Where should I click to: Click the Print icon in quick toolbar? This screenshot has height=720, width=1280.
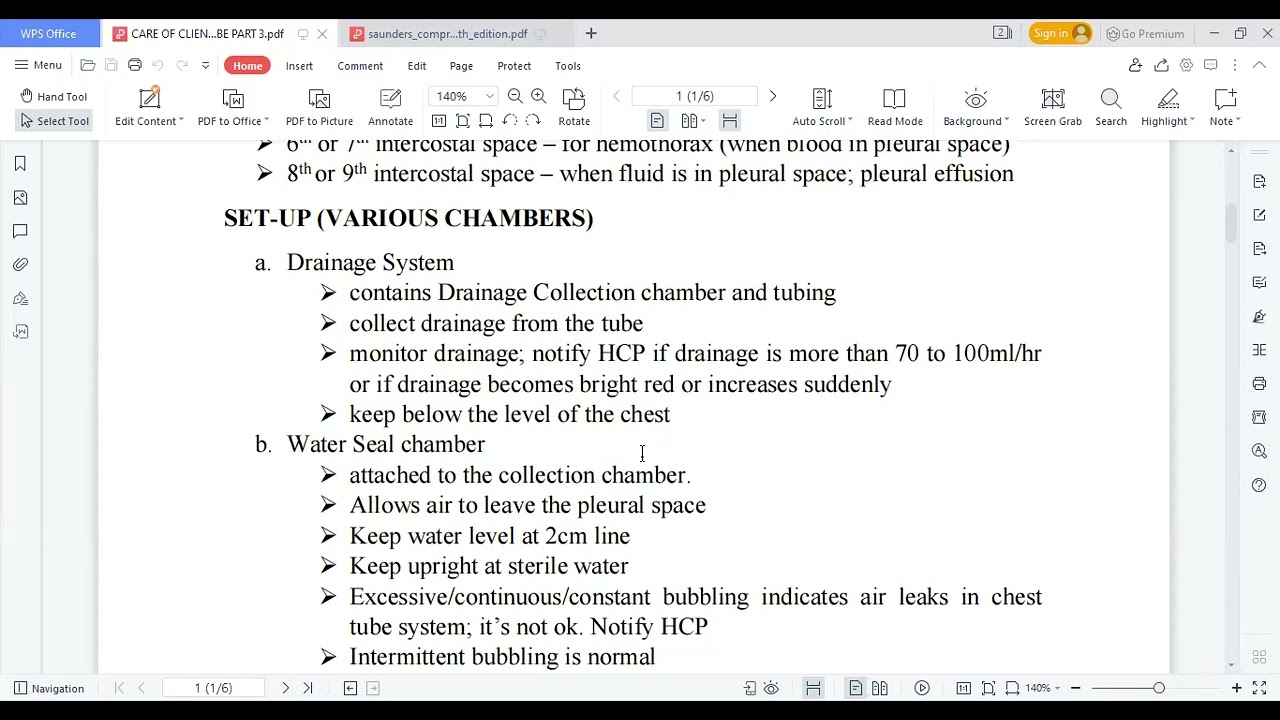tap(135, 65)
